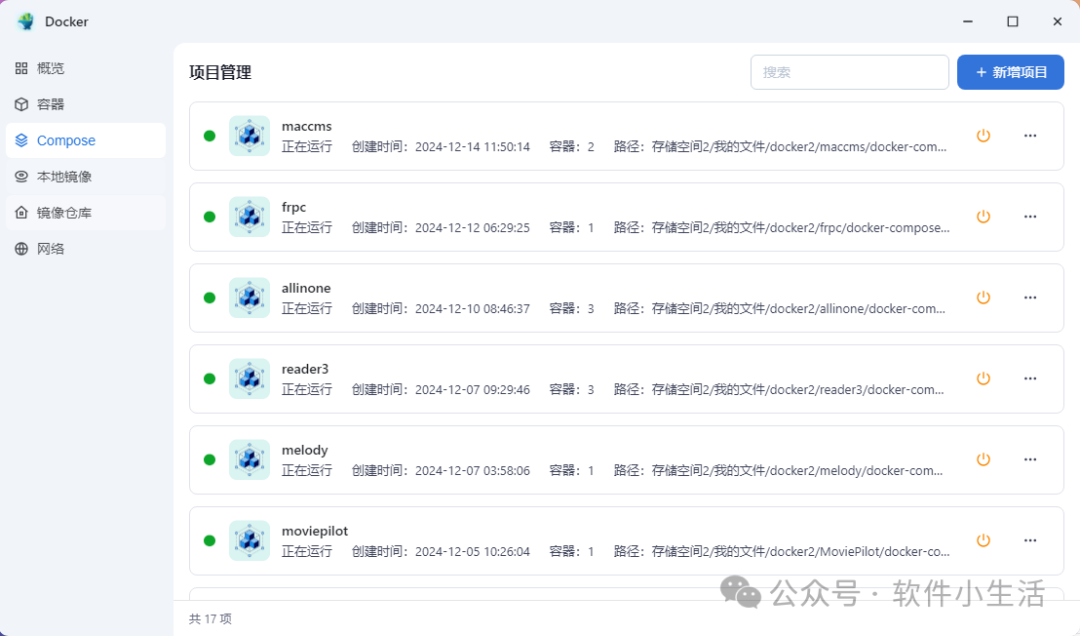Open the 概览 overview section
1080x636 pixels.
click(x=85, y=68)
